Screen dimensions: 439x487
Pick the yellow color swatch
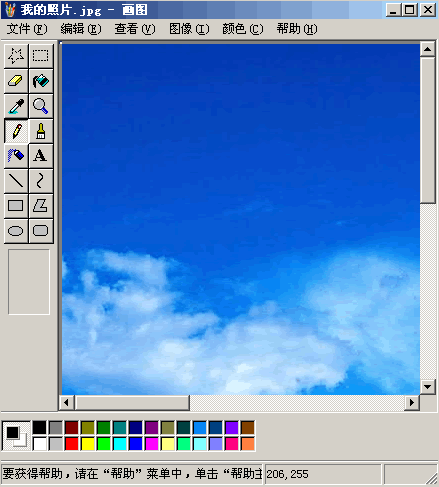(x=88, y=444)
